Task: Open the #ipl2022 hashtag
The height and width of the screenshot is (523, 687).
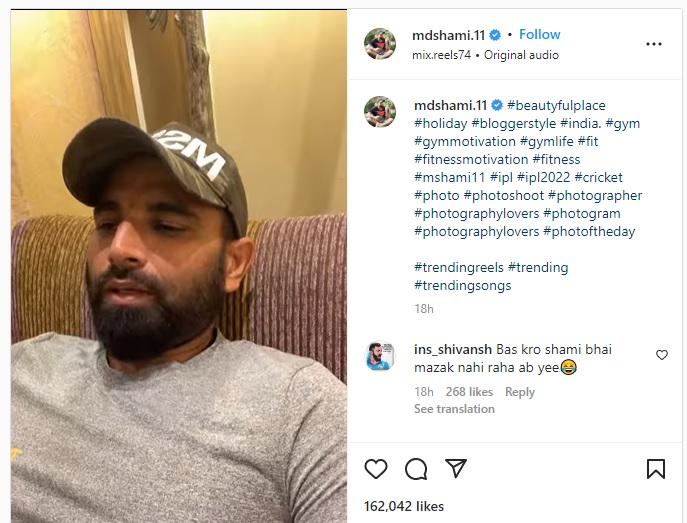Action: click(x=543, y=177)
